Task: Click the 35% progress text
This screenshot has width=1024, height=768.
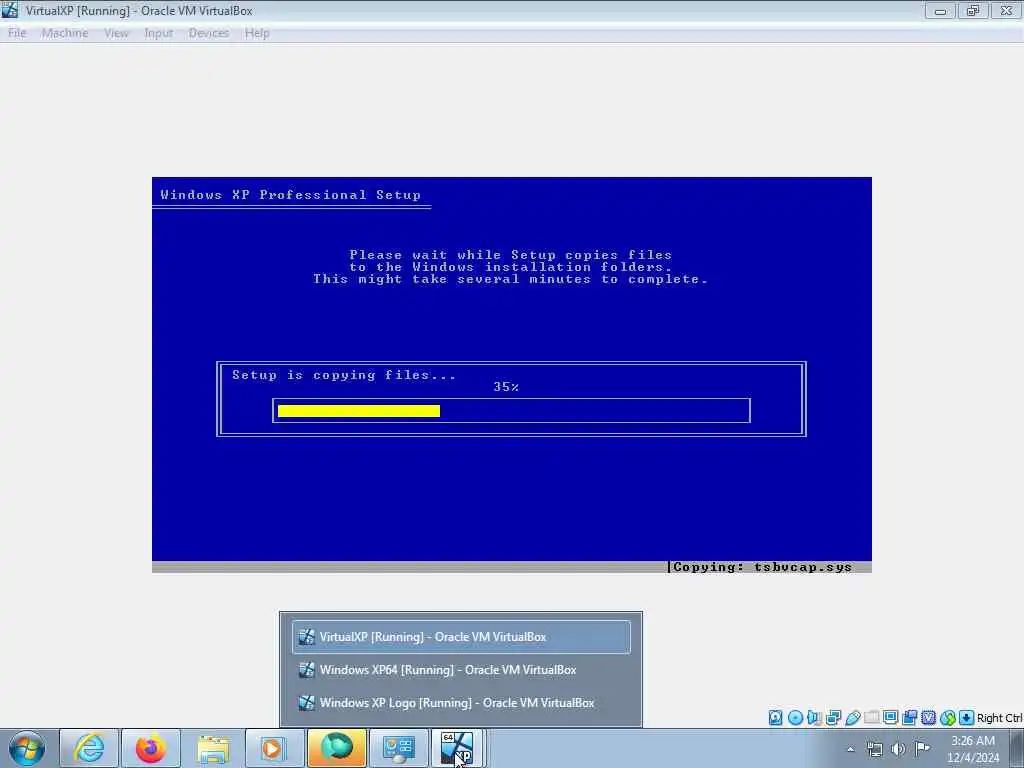Action: click(506, 387)
